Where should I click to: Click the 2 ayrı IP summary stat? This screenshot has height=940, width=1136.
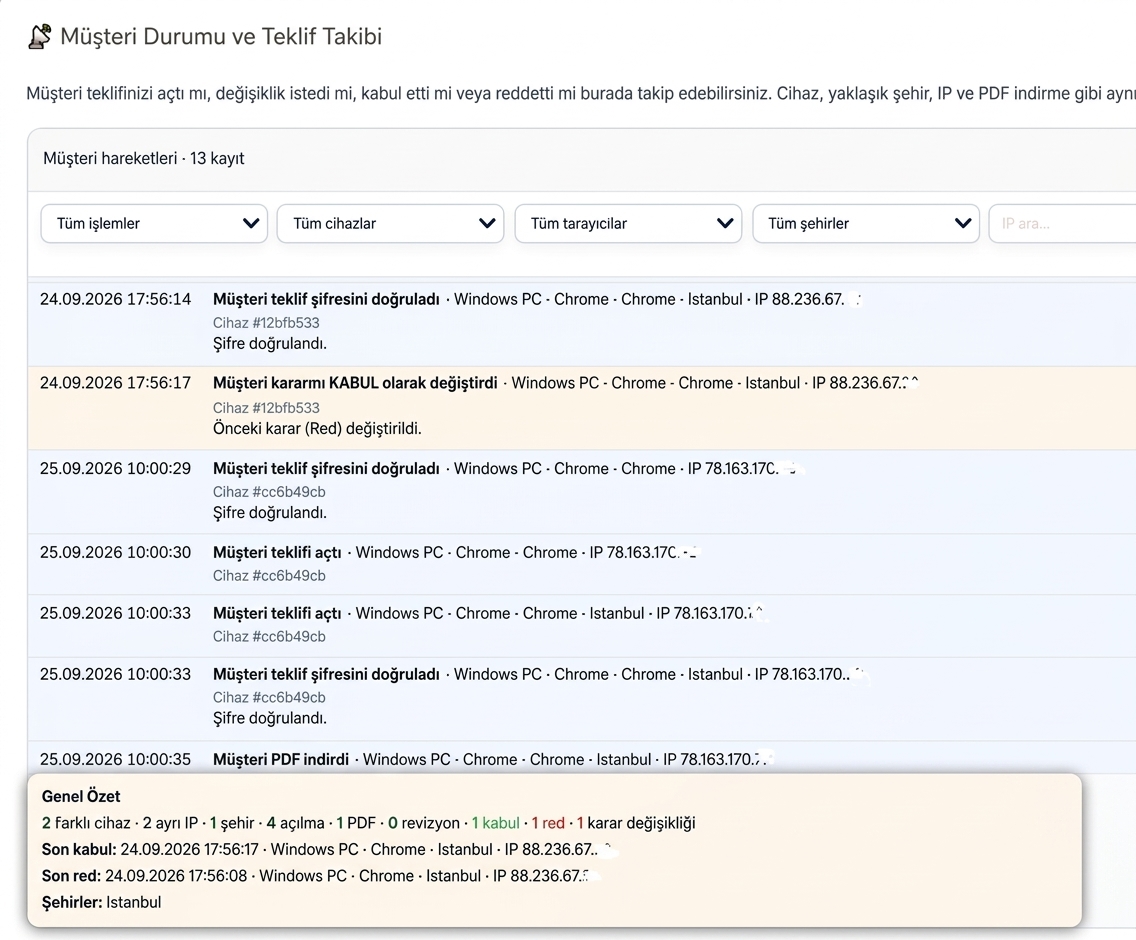(170, 823)
